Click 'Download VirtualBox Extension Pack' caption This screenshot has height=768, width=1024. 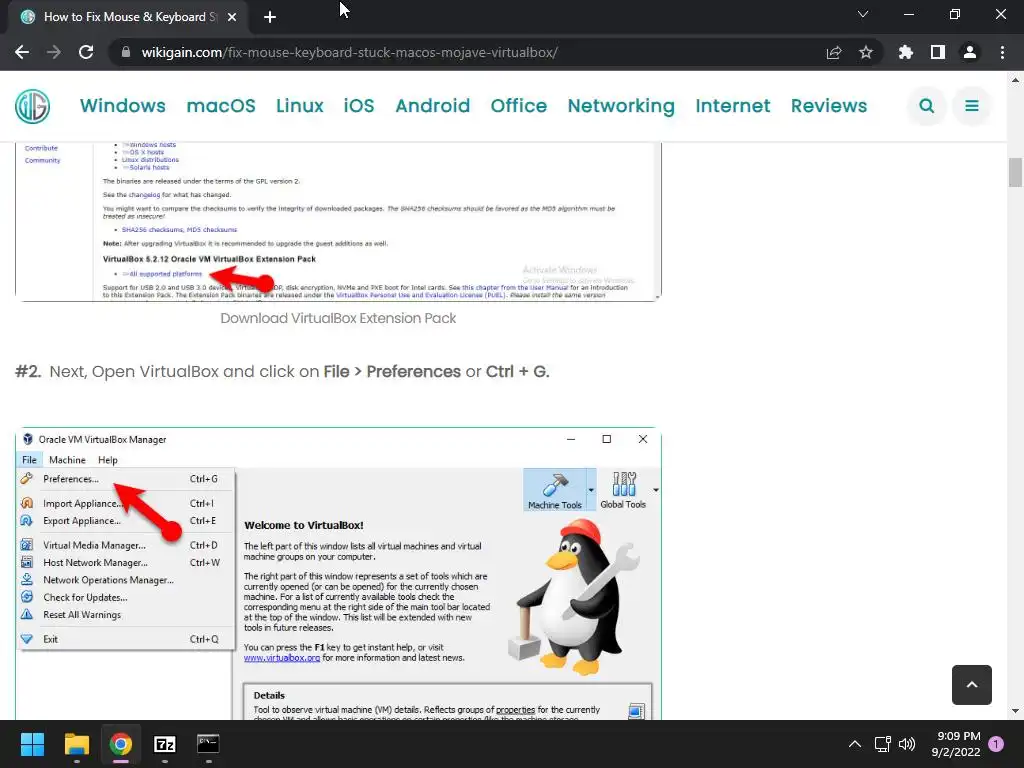[x=338, y=318]
